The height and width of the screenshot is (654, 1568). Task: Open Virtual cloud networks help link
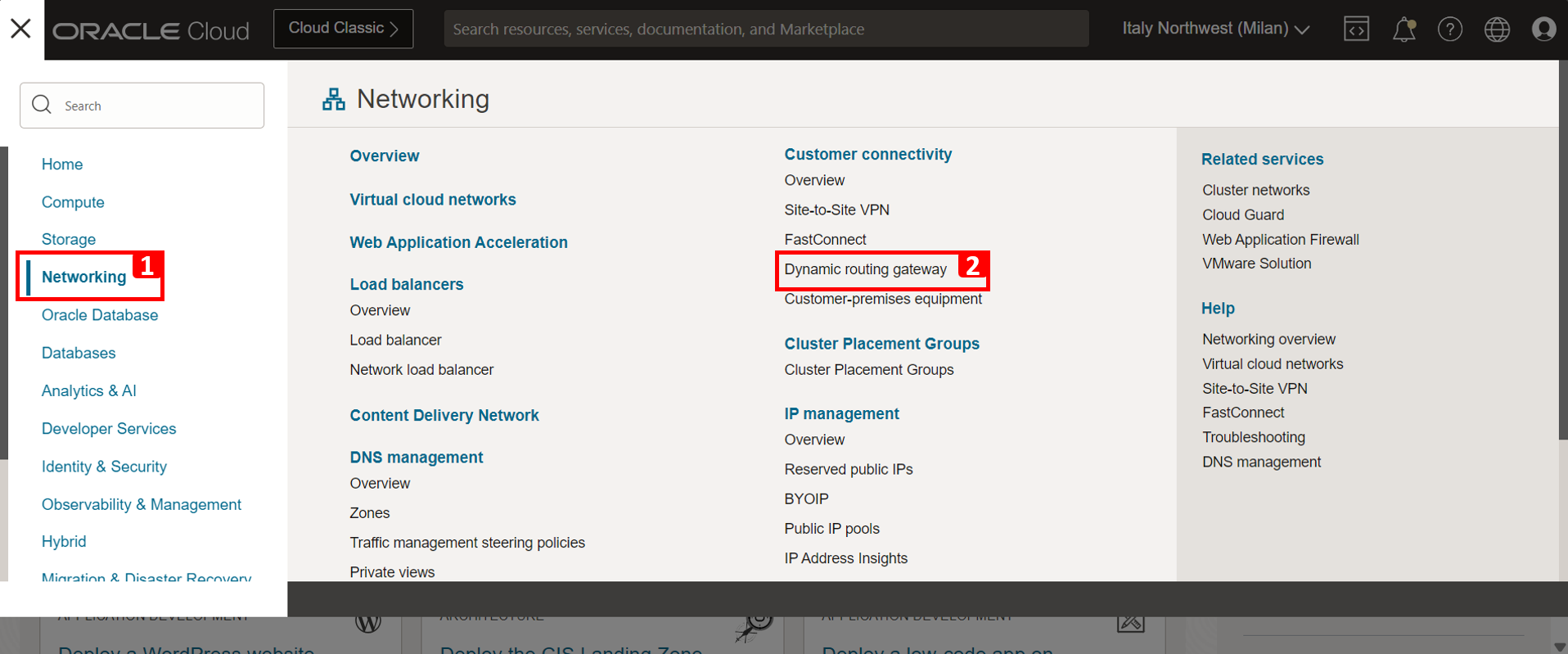point(1273,363)
